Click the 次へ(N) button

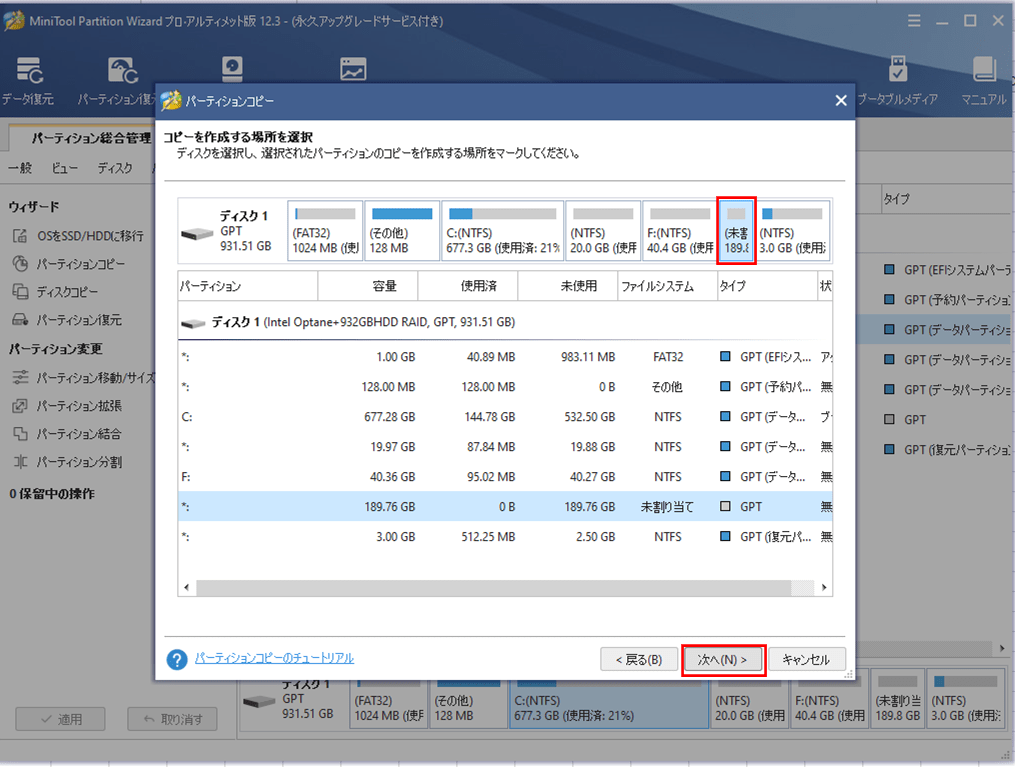pyautogui.click(x=722, y=660)
